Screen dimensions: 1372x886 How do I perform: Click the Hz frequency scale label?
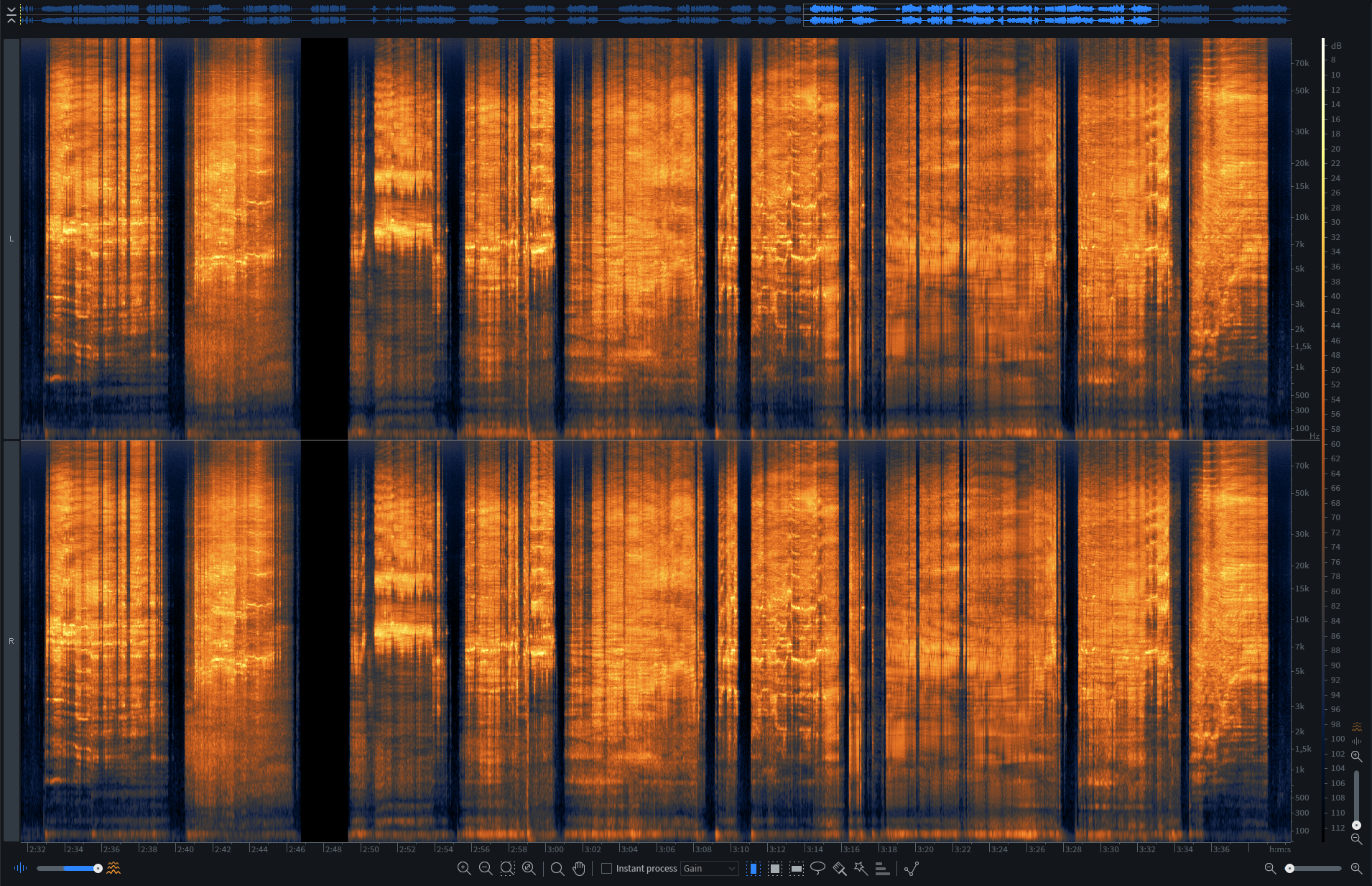1314,436
